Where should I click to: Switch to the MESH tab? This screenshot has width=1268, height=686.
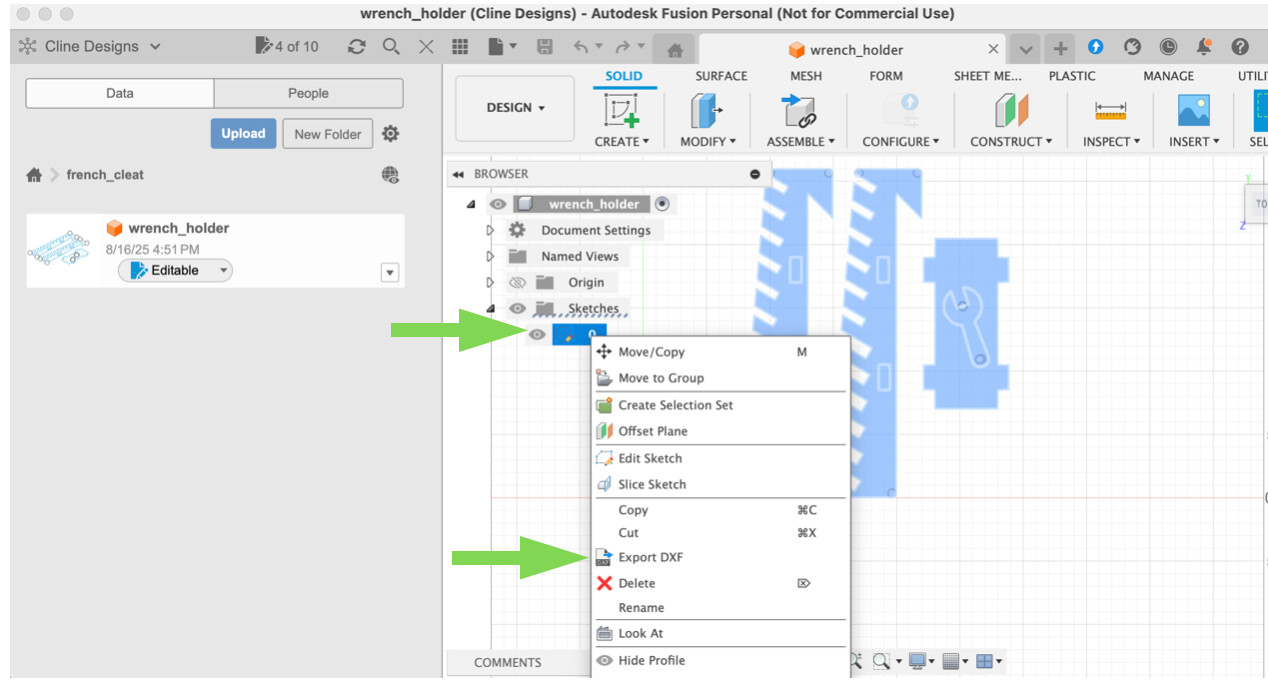806,76
